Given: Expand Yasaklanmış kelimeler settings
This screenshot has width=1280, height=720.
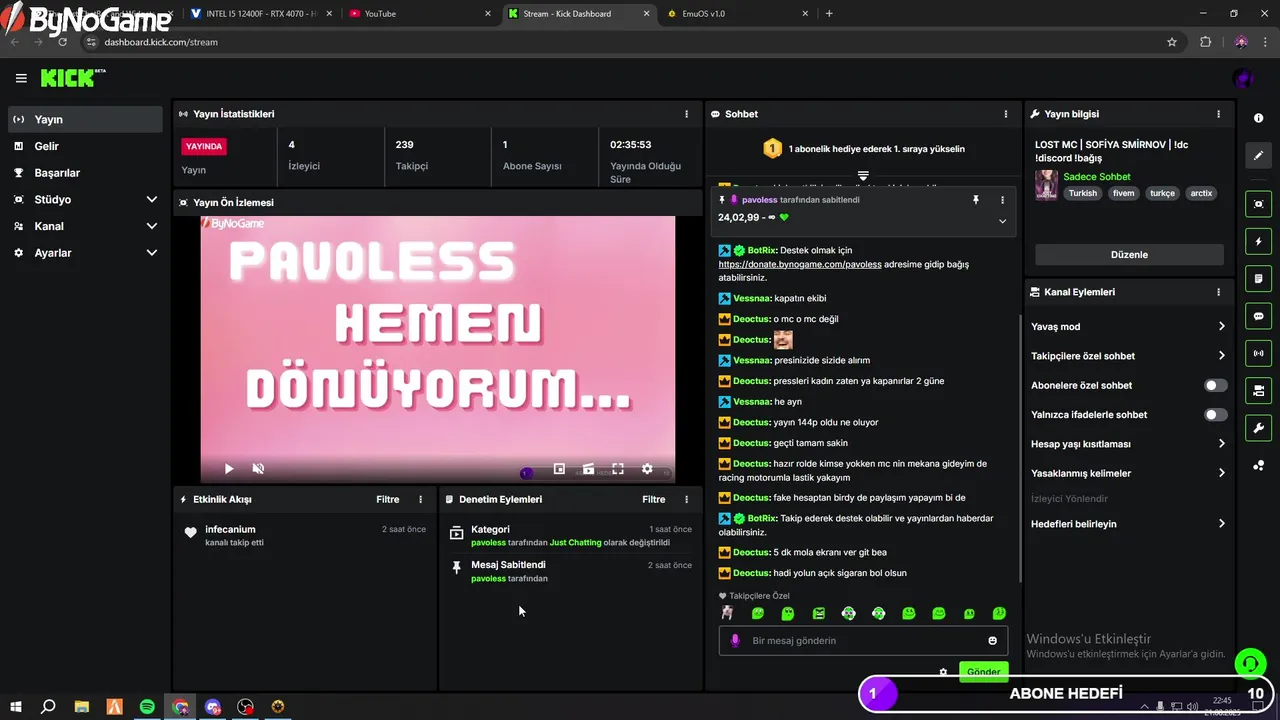Looking at the screenshot, I should tap(1128, 473).
